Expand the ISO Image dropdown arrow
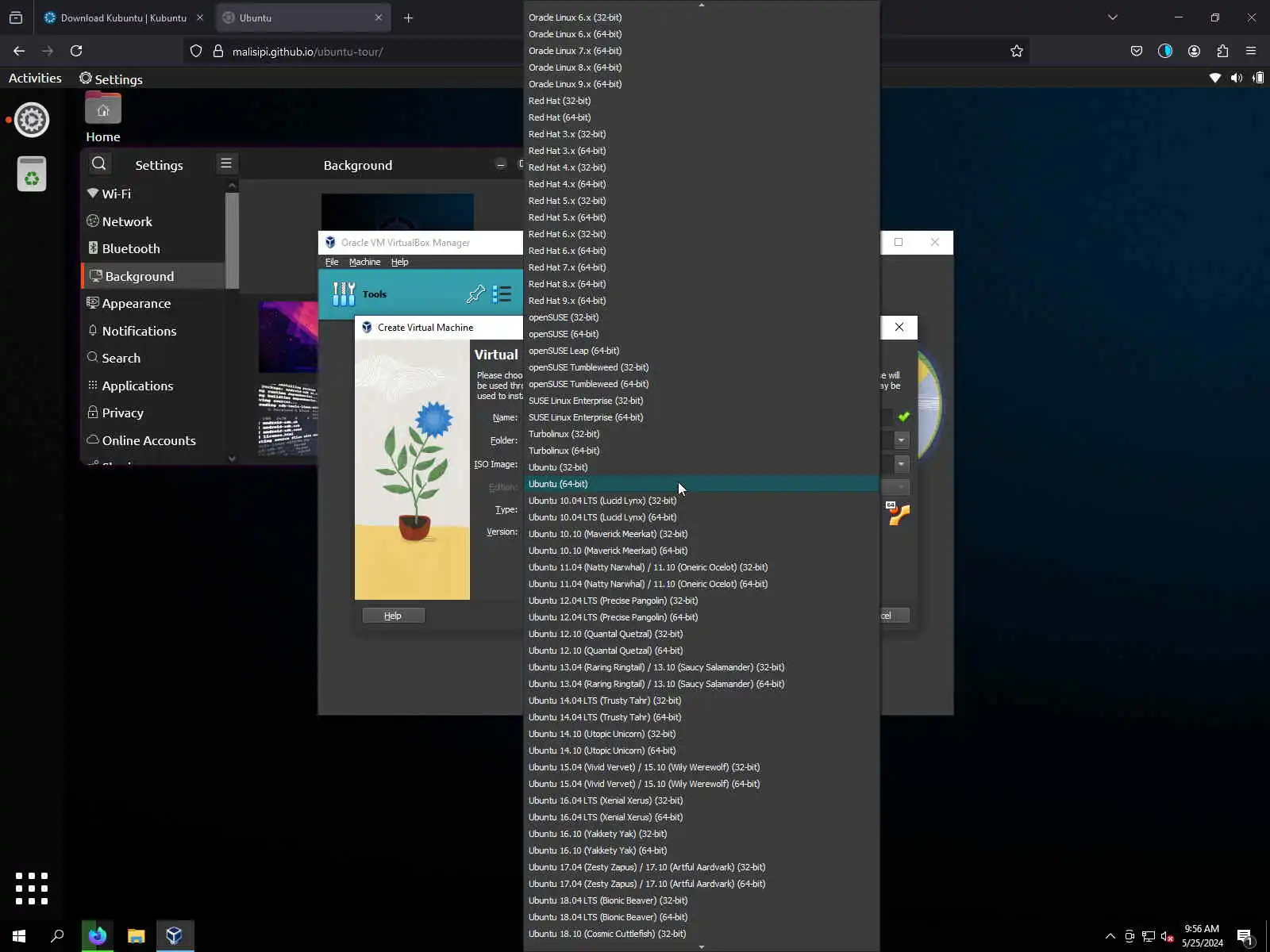Viewport: 1270px width, 952px height. (901, 464)
